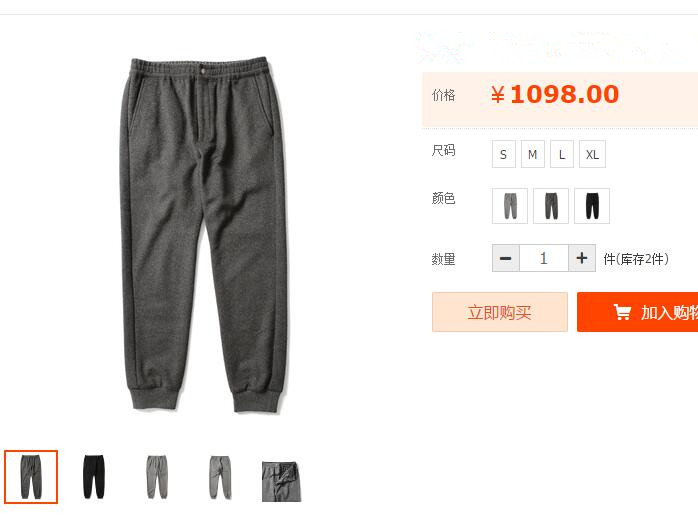
Task: View the fourth side-view pants thumbnail
Action: point(220,477)
